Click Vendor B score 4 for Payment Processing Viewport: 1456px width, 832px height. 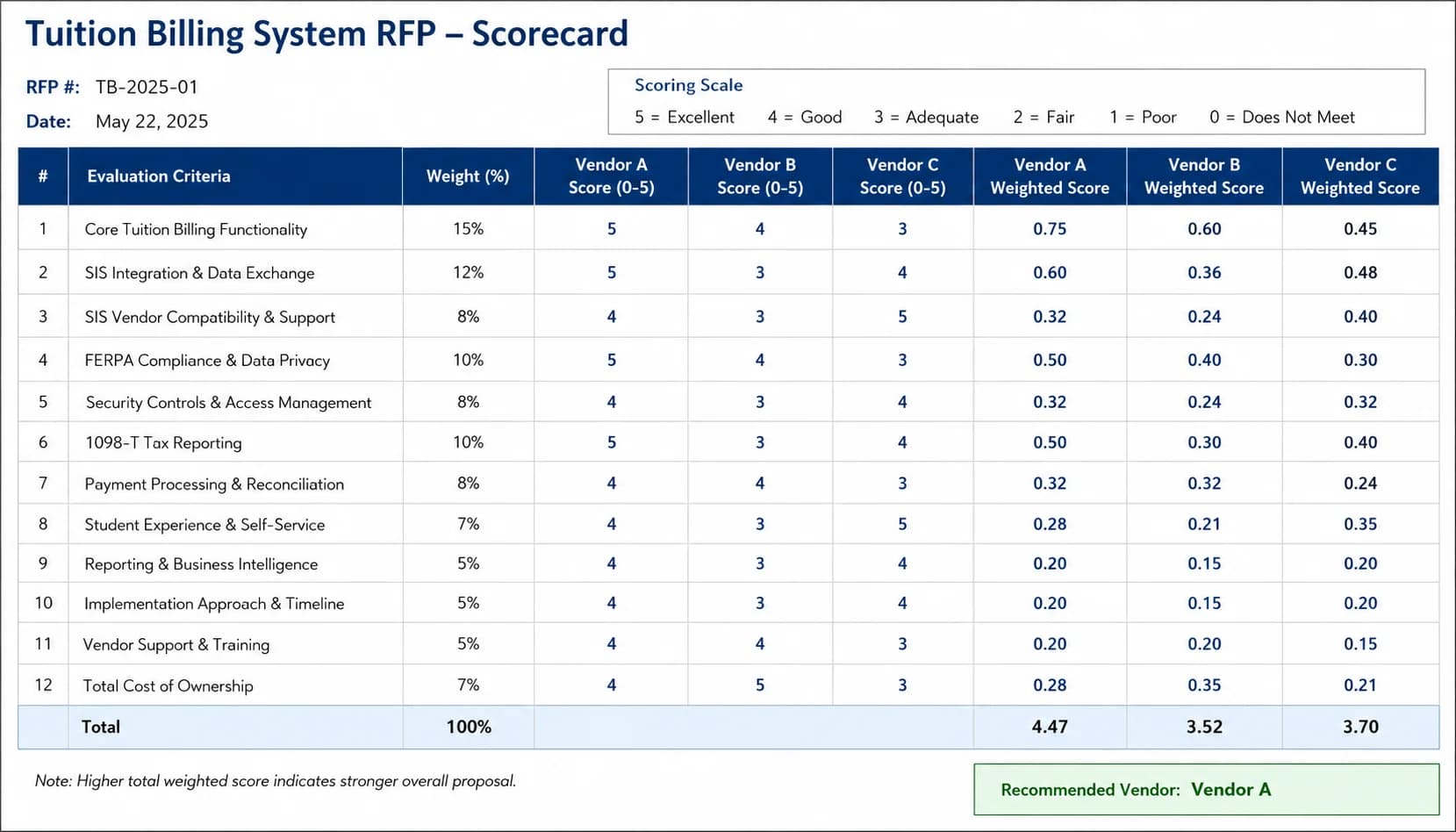[760, 483]
